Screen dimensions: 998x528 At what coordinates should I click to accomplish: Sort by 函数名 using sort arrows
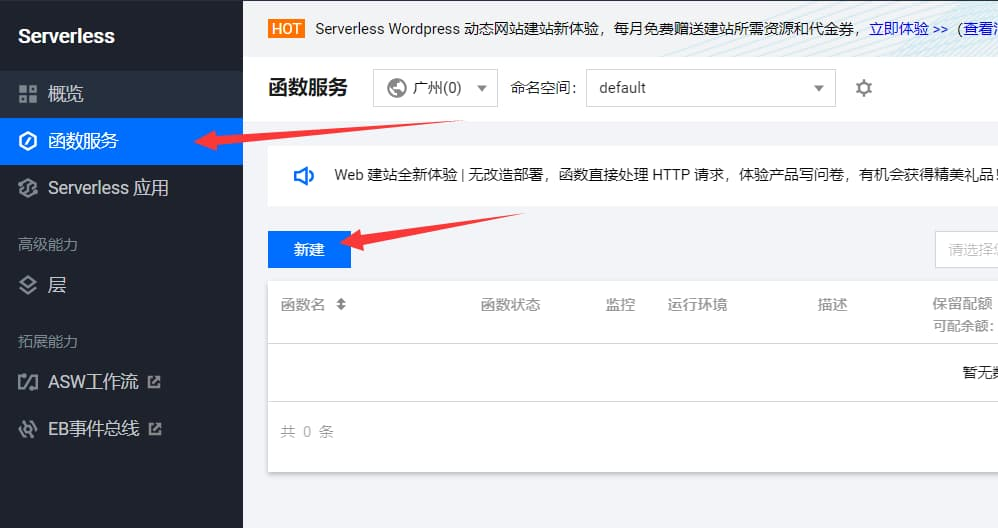[341, 304]
